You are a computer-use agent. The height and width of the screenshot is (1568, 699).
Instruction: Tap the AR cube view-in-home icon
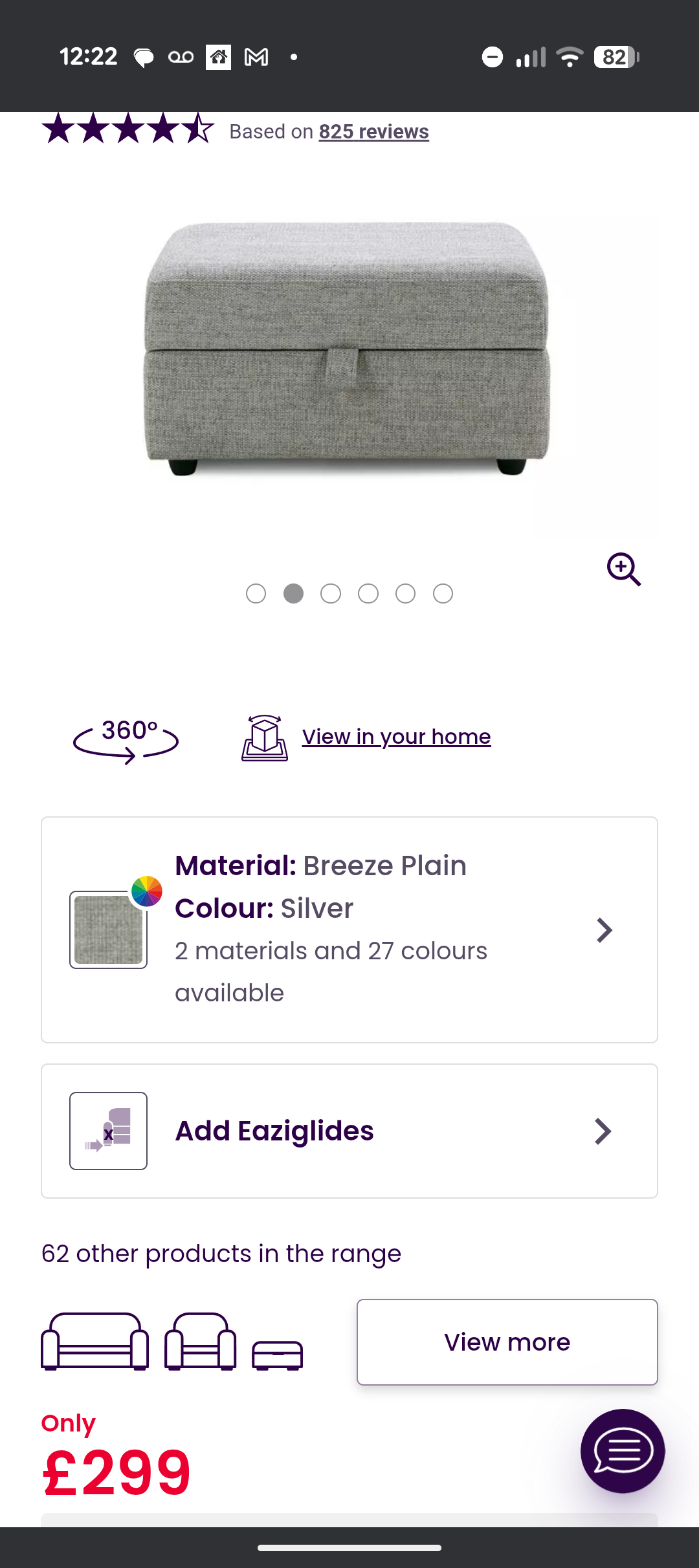pyautogui.click(x=265, y=738)
